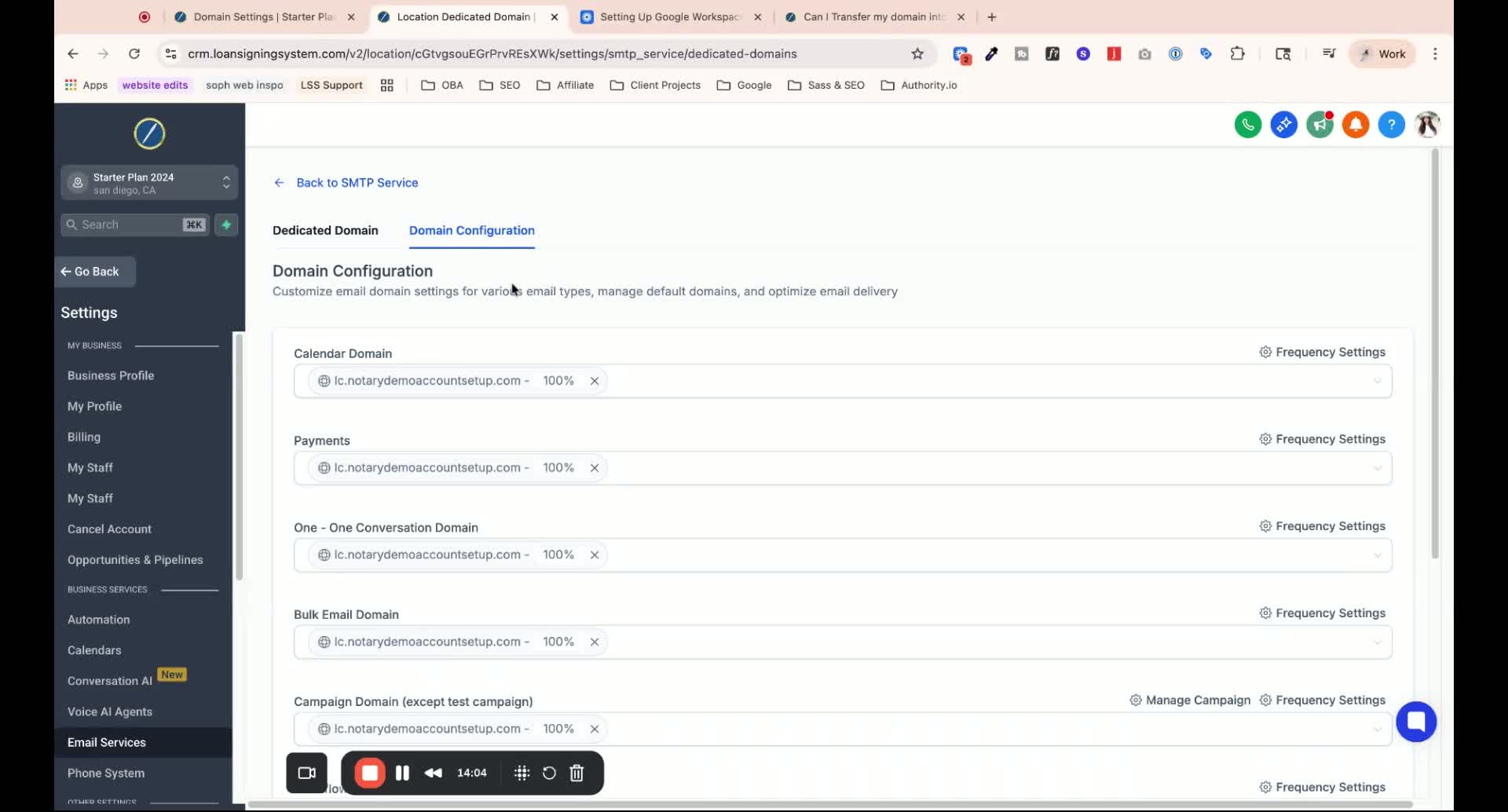This screenshot has width=1508, height=812.
Task: Open the Apps grid in bookmarks bar
Action: point(86,85)
